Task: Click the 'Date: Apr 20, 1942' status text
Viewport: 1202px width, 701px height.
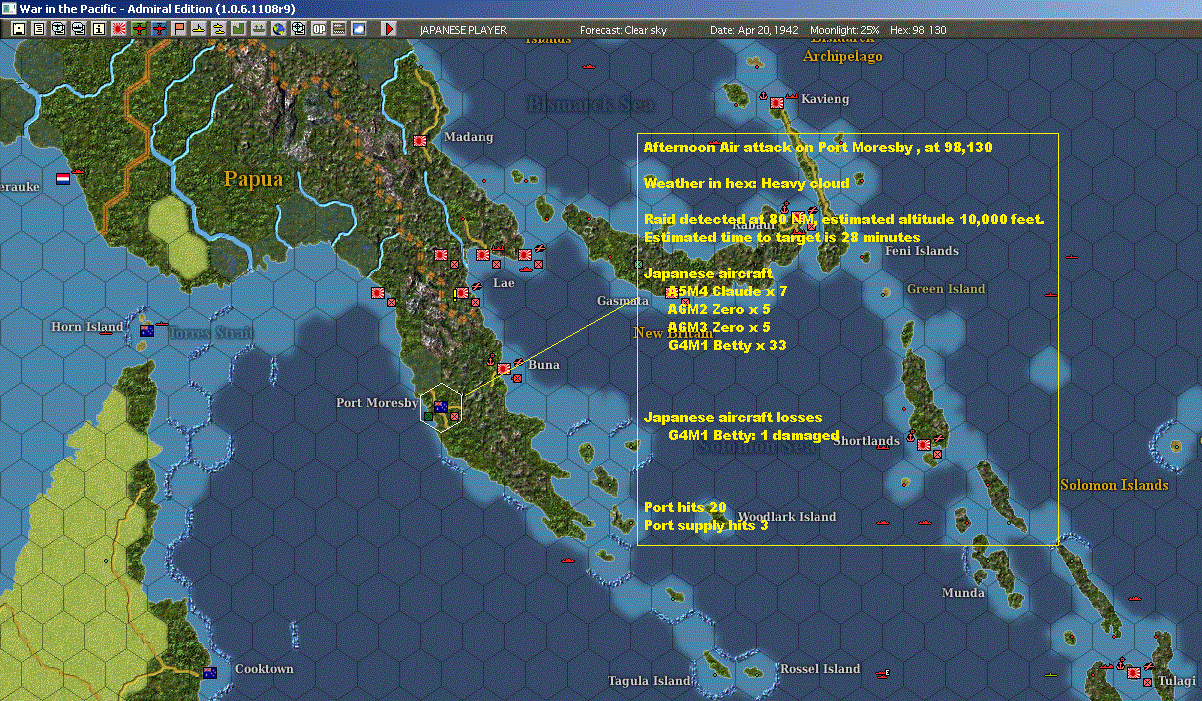Action: tap(754, 30)
